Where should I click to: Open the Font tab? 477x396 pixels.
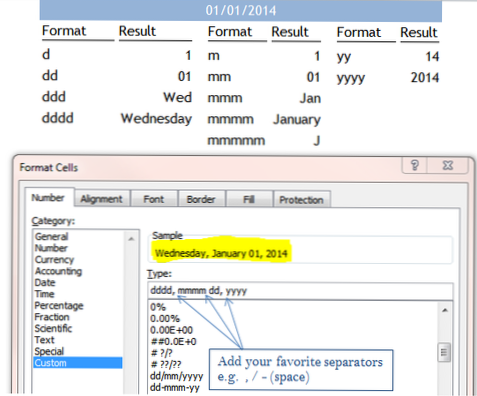[x=154, y=199]
